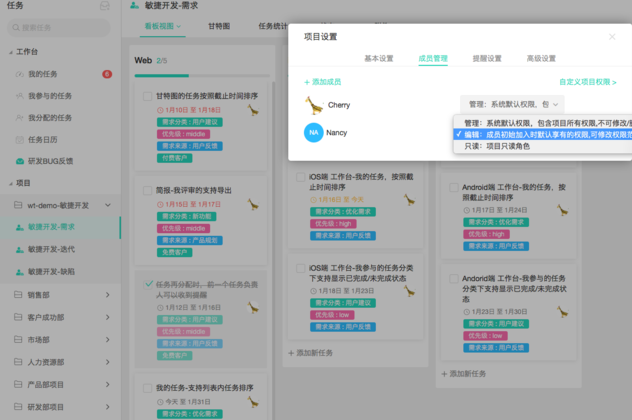This screenshot has height=420, width=632.
Task: Expand the 客户成功部 chevron
Action: point(108,317)
